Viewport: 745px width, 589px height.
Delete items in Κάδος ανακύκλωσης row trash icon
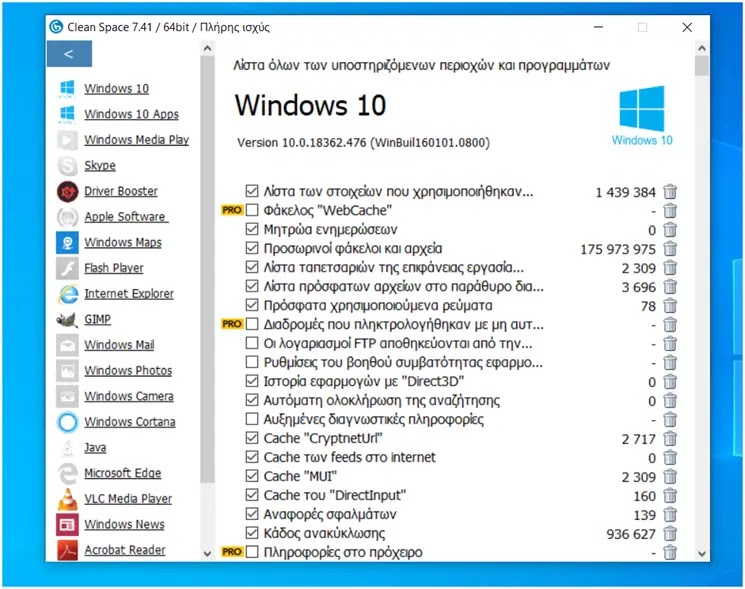(x=670, y=533)
